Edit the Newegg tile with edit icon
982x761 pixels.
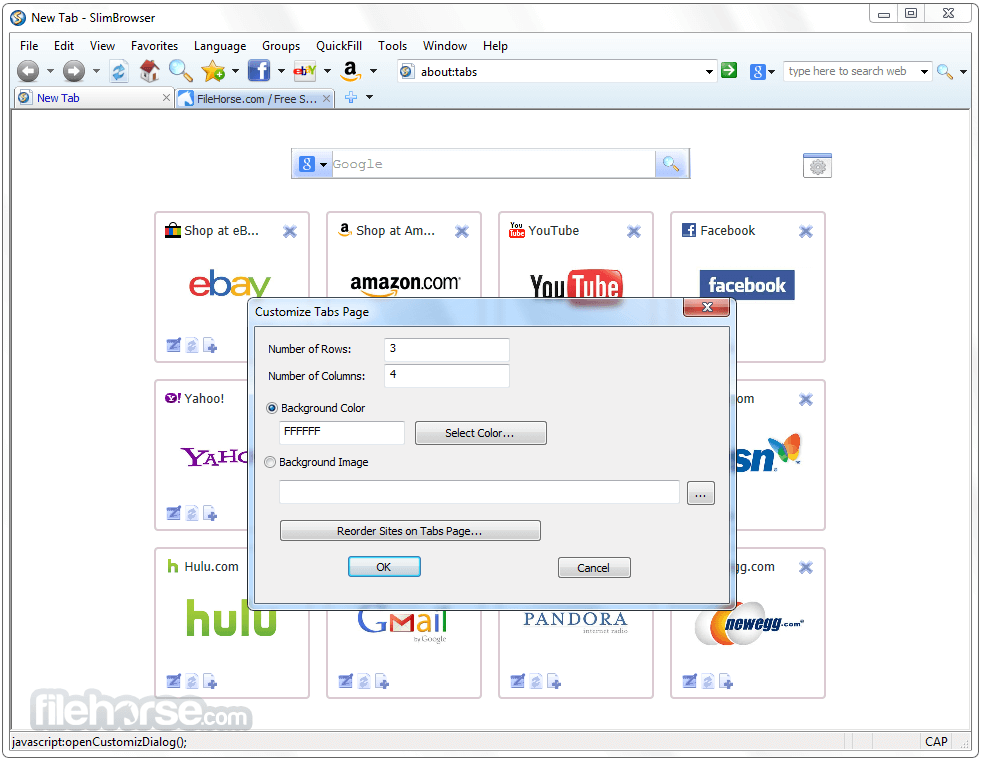(x=690, y=681)
